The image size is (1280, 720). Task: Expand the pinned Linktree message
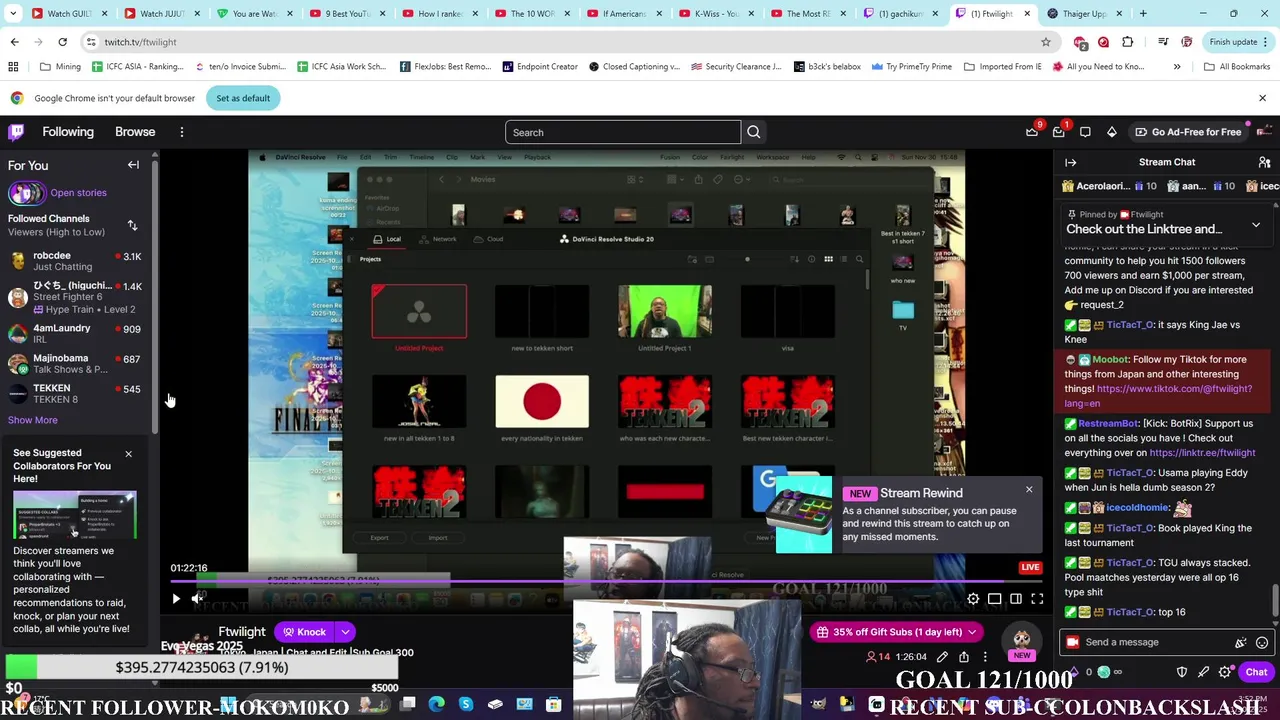pos(1256,225)
